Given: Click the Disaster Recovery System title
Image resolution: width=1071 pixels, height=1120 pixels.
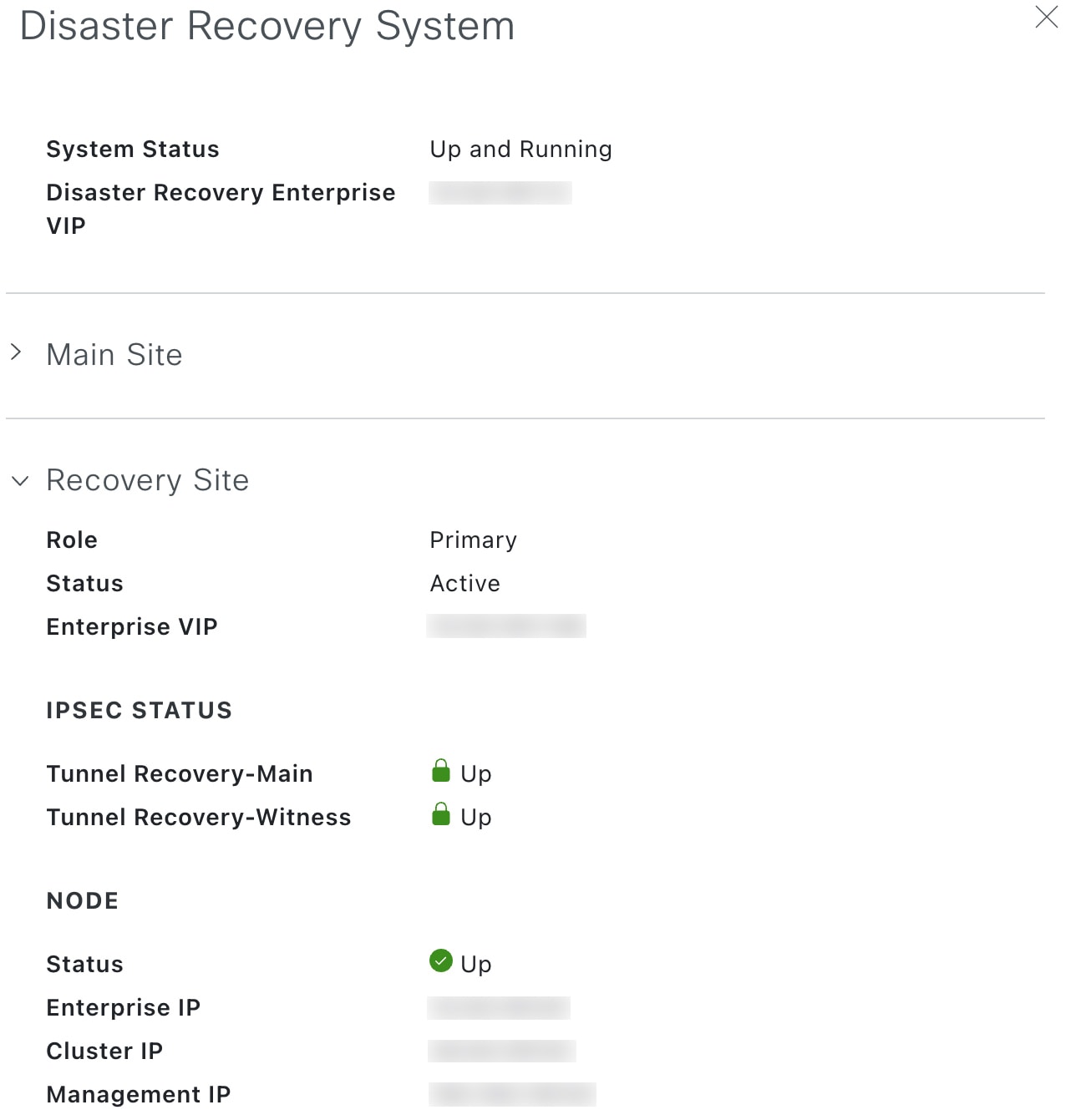Looking at the screenshot, I should point(267,26).
